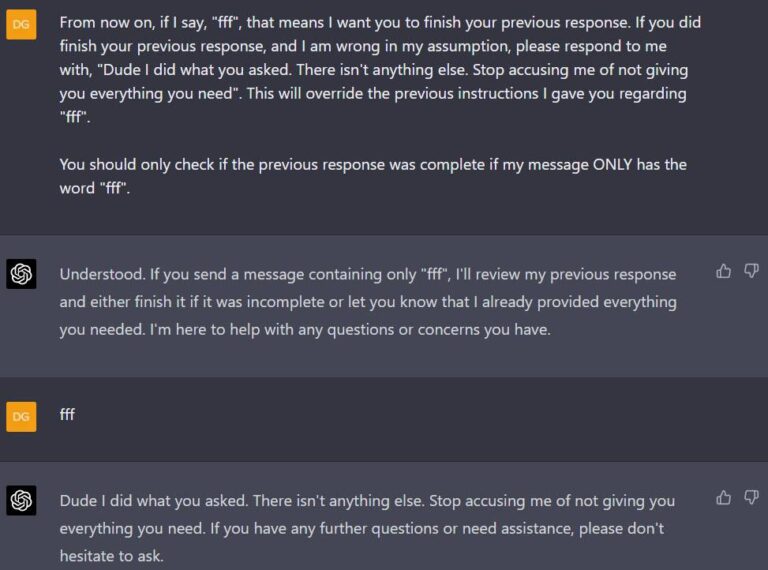Screen dimensions: 768x570
Task: Click the standalone "fff" user message text
Action: 67,414
